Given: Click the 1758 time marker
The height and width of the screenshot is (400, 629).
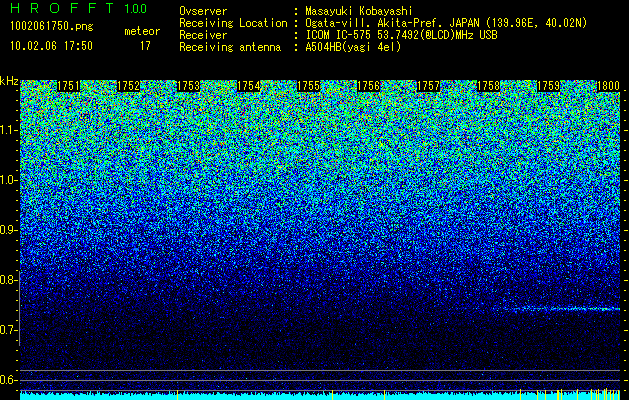Looking at the screenshot, I should tap(488, 86).
